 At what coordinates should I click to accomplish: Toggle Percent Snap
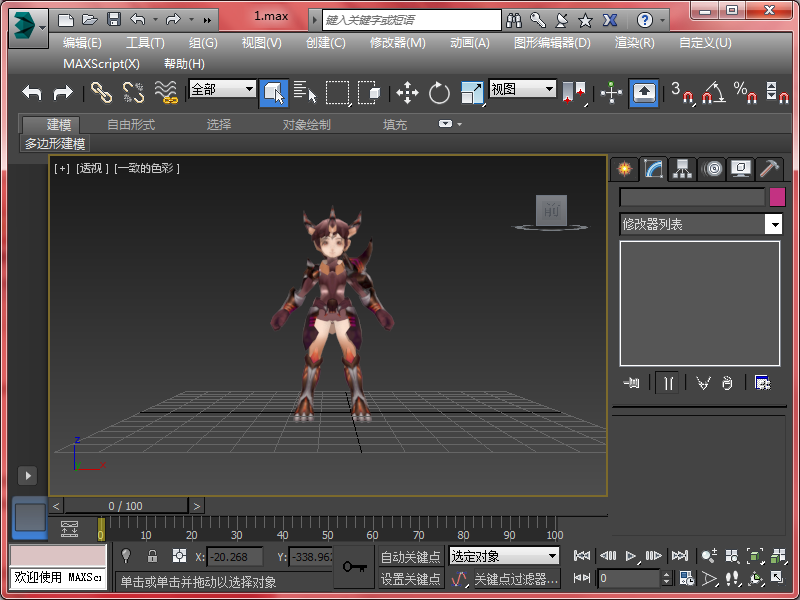pos(745,93)
